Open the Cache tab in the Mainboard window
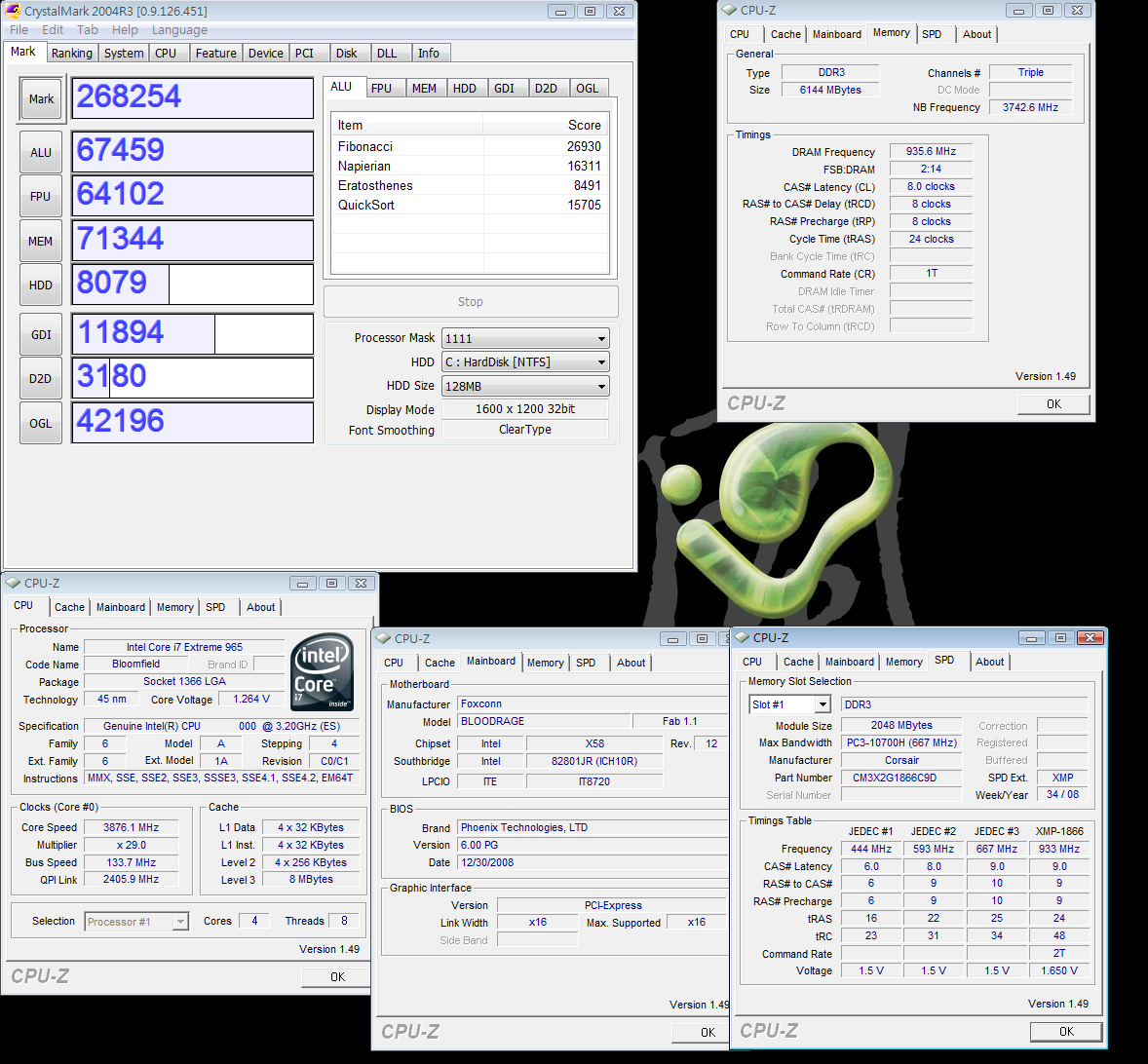Screen dimensions: 1148x1064 440,663
